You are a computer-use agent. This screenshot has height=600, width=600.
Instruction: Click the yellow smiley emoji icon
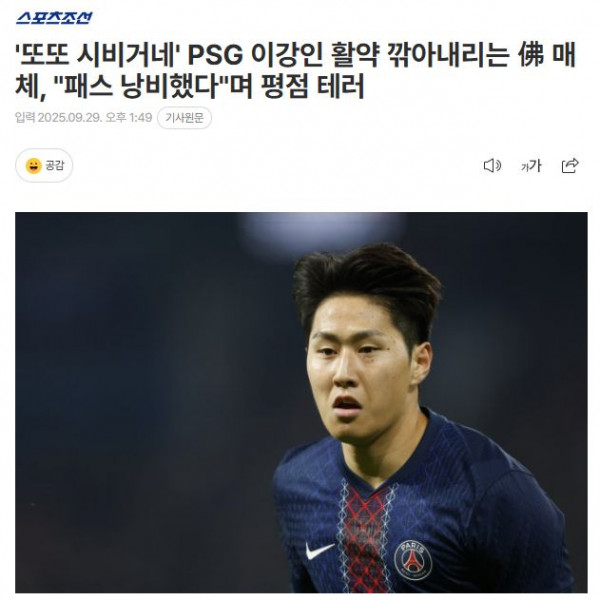(34, 166)
